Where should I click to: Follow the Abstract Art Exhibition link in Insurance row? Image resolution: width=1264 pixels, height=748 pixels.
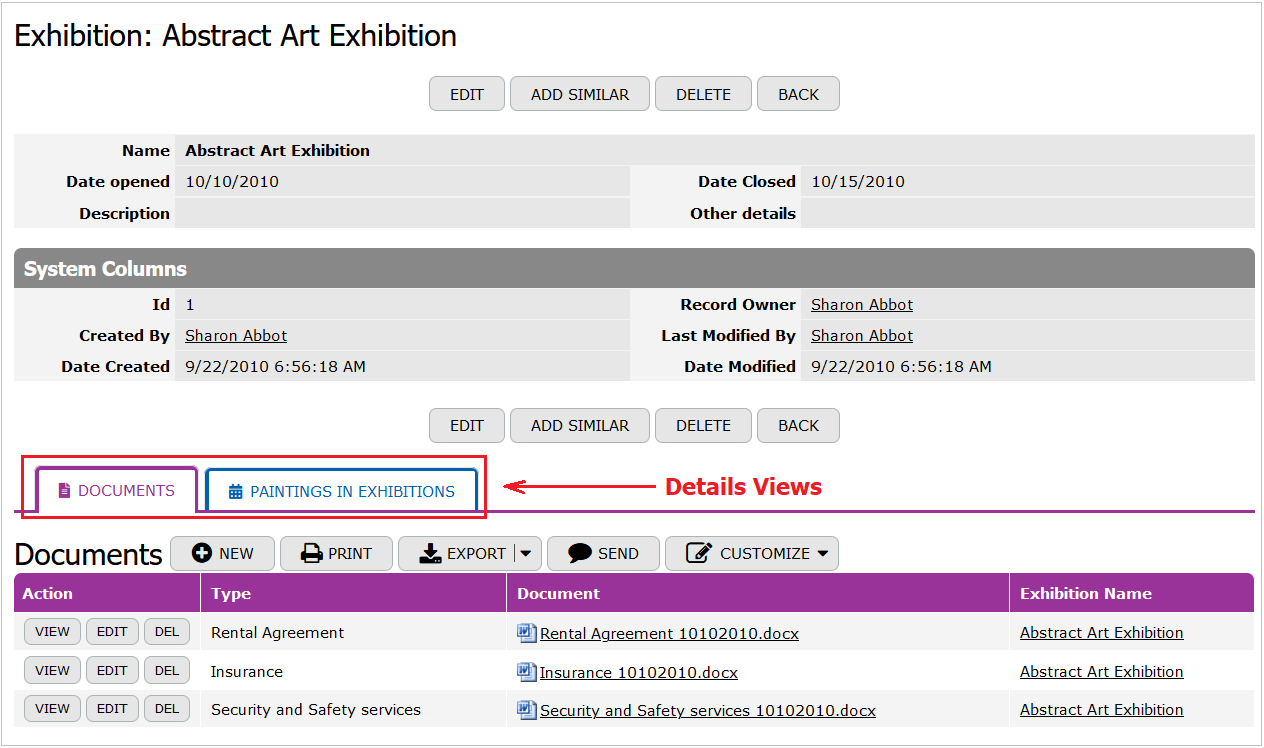1101,672
